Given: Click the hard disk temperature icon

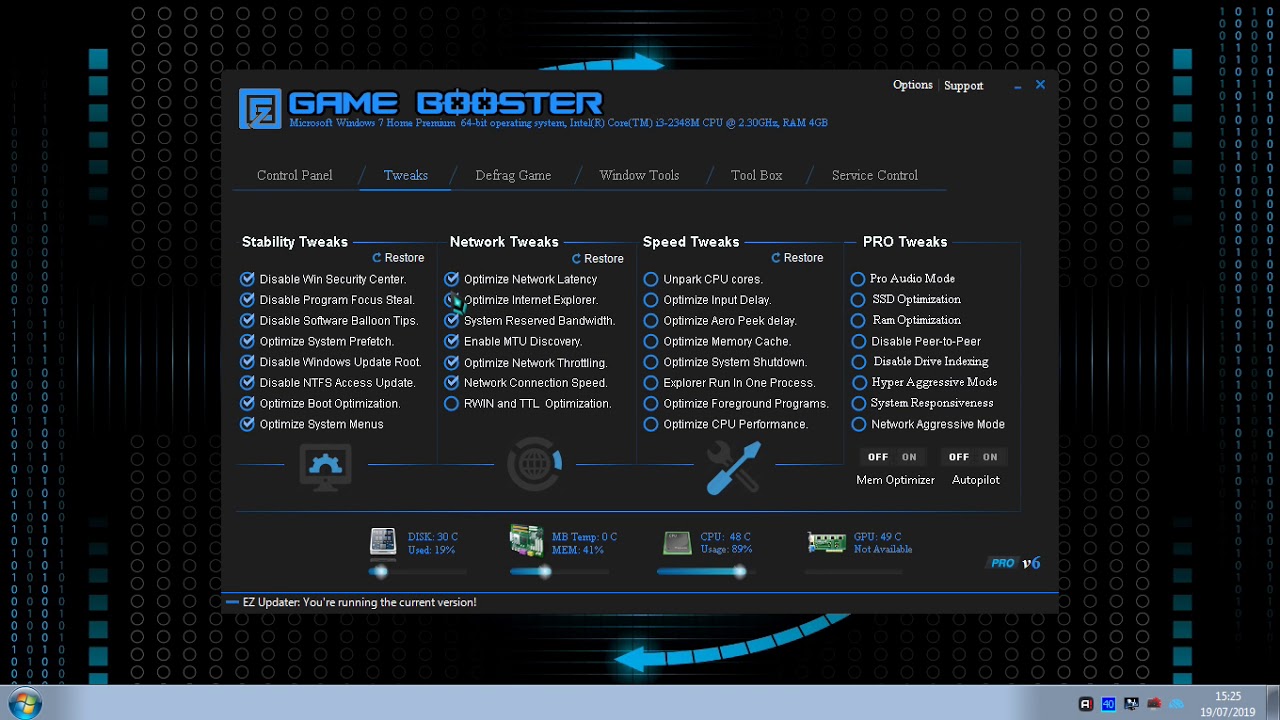Looking at the screenshot, I should coord(383,542).
